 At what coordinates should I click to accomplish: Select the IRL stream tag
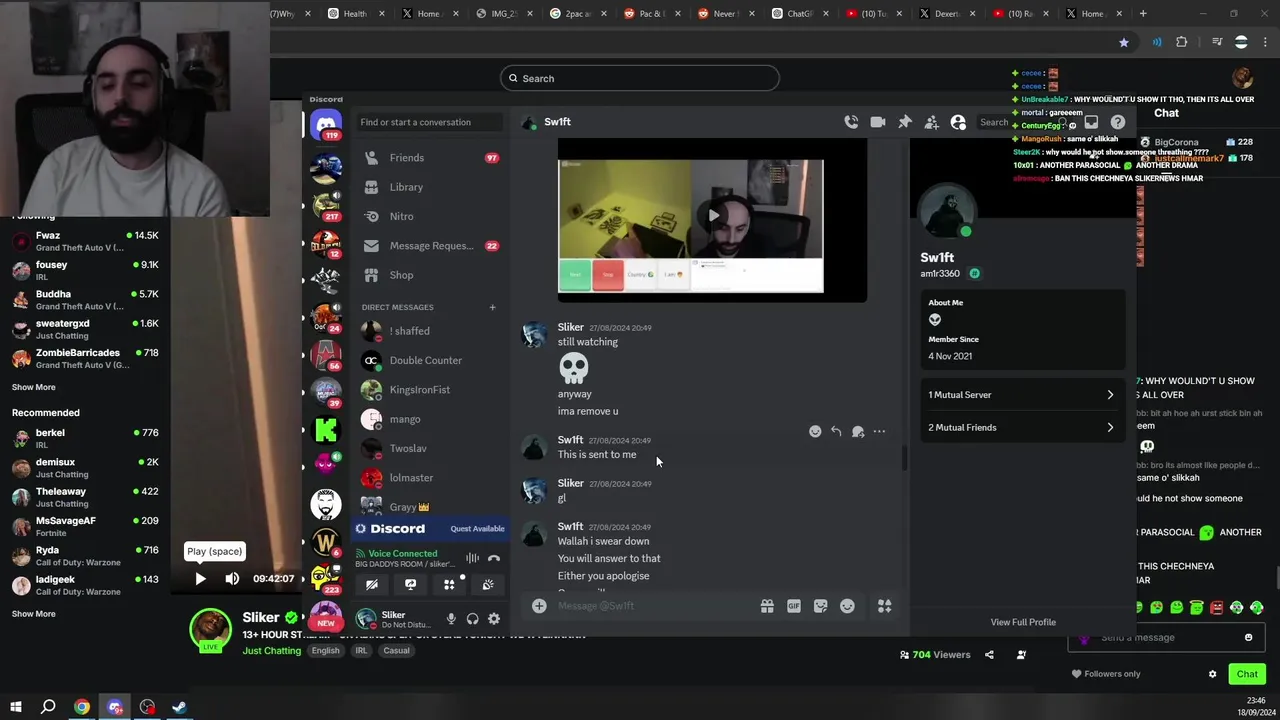click(361, 651)
